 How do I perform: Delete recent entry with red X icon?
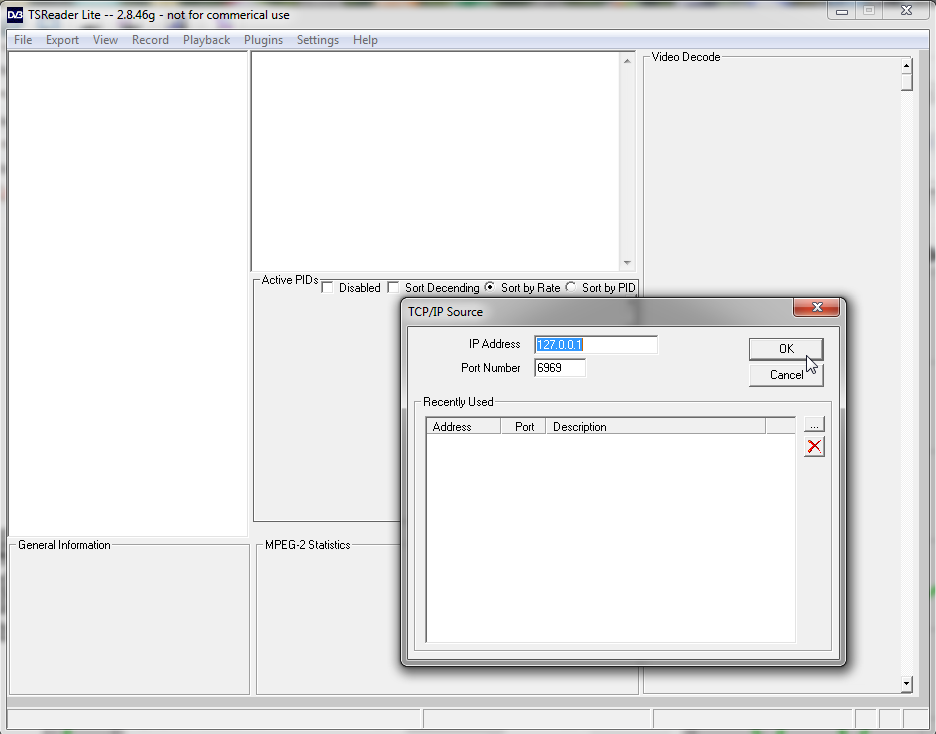point(814,446)
